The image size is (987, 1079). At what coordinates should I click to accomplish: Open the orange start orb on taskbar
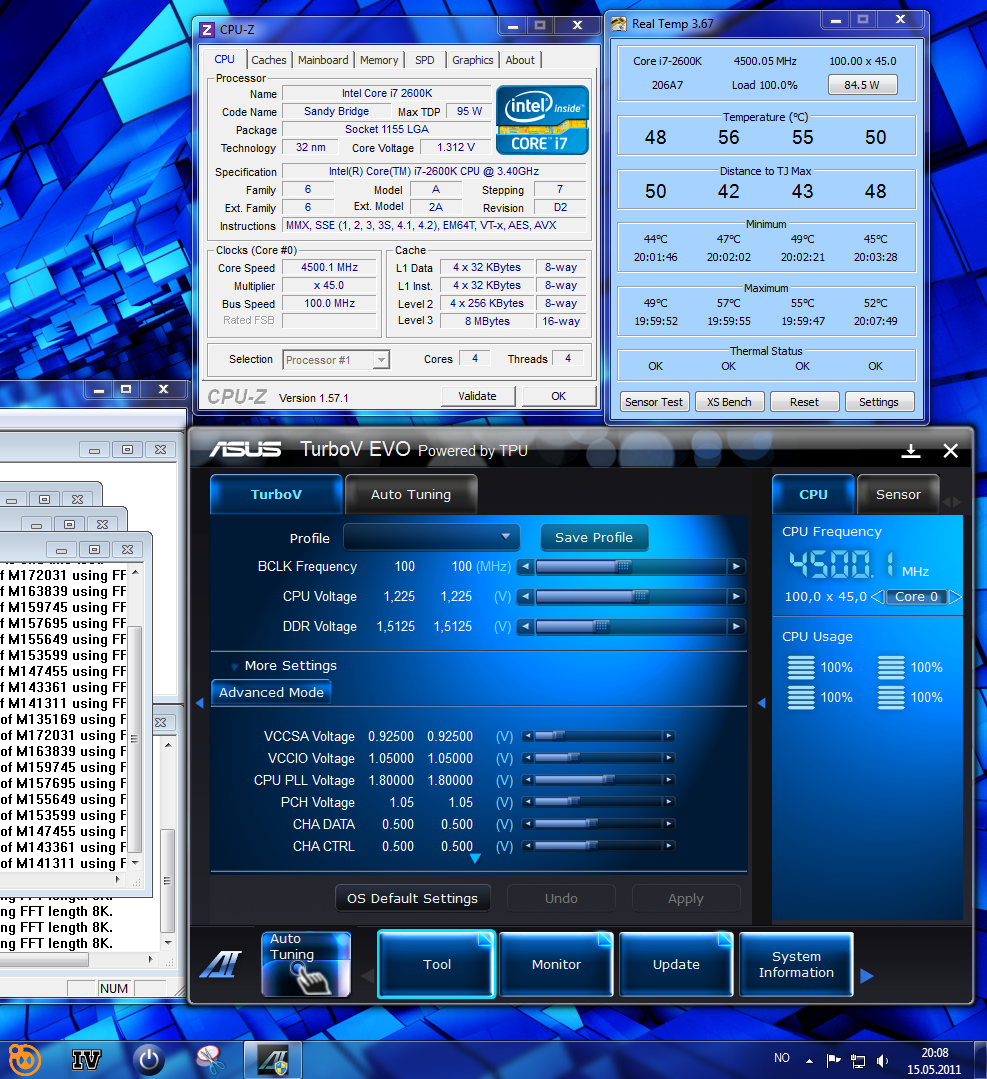click(x=25, y=1060)
